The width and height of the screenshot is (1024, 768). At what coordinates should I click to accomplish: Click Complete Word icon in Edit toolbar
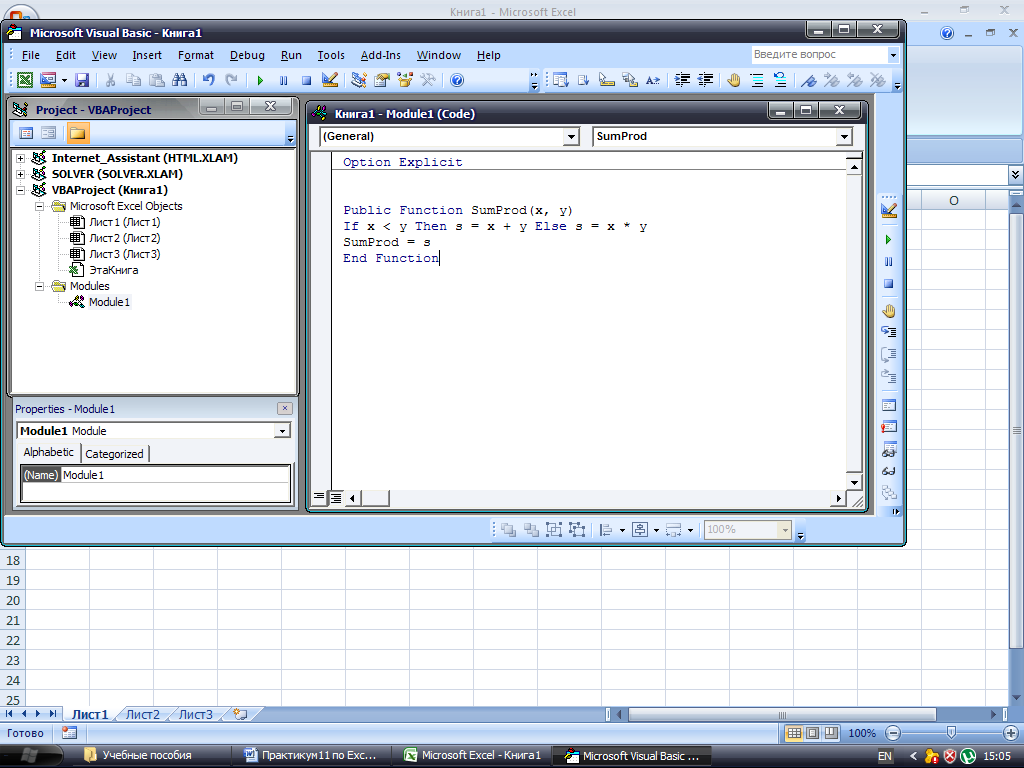click(652, 80)
